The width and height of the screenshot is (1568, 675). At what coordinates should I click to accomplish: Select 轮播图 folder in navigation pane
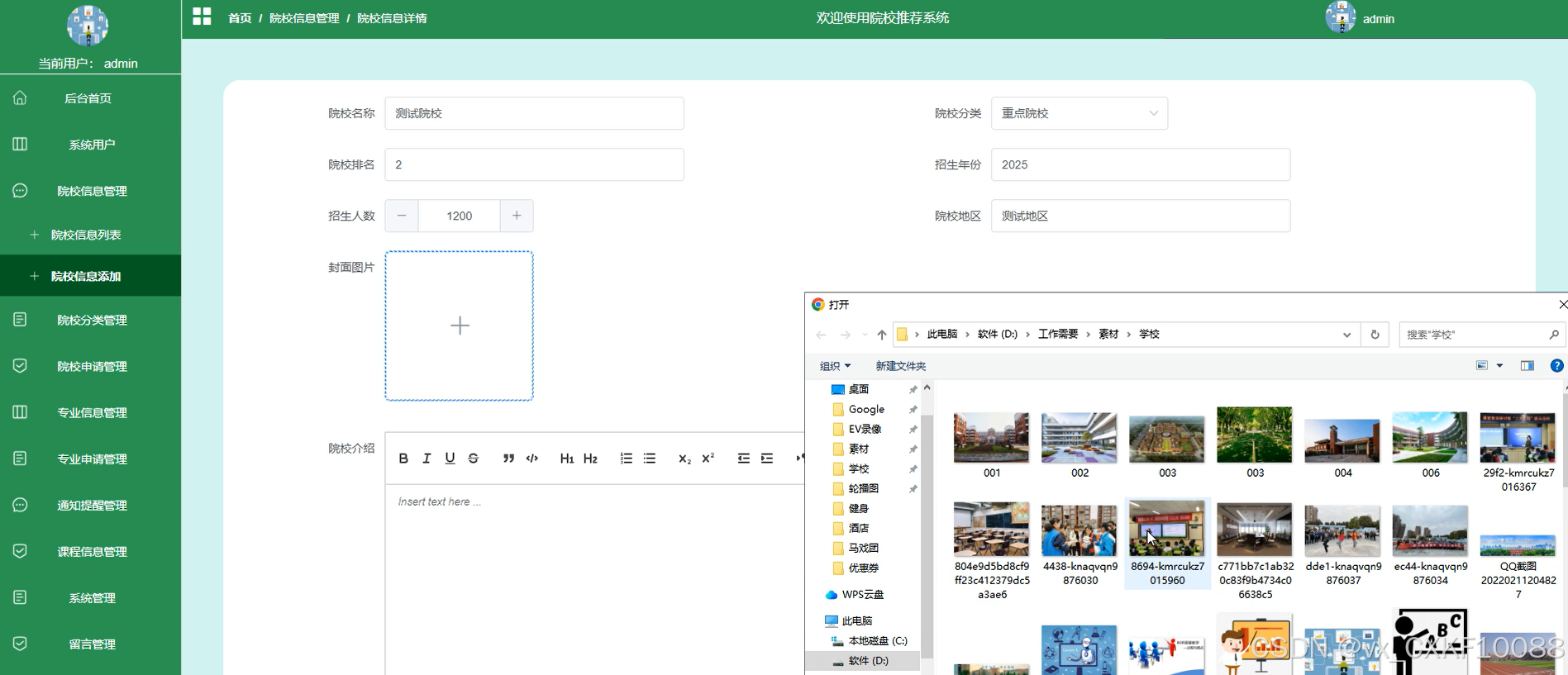pos(863,488)
